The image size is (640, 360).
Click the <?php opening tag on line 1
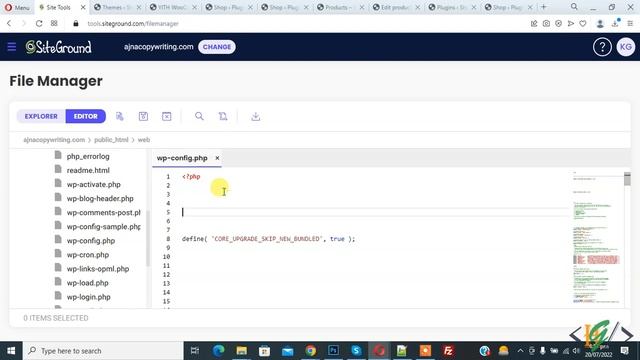(x=191, y=177)
